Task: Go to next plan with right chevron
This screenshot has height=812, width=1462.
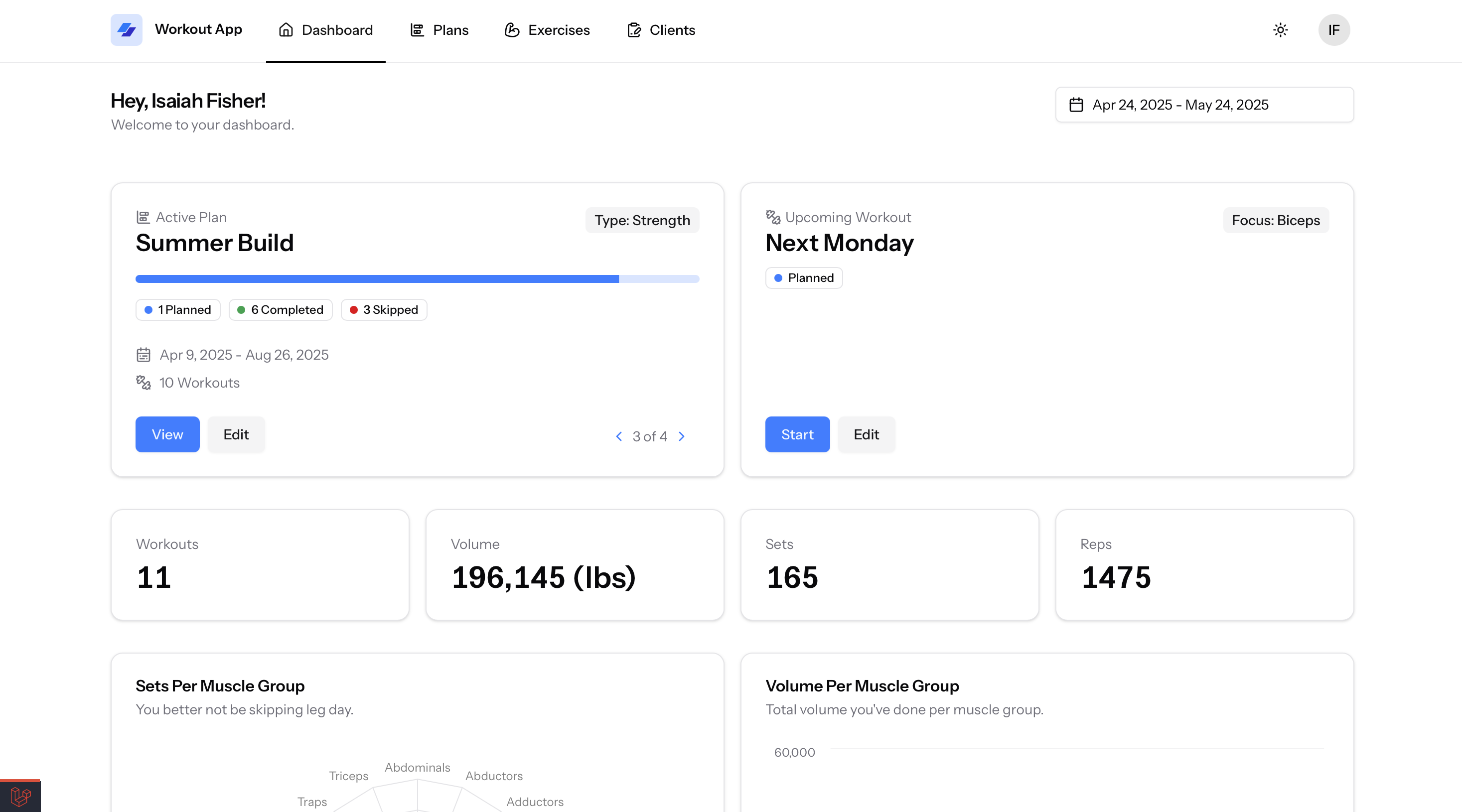Action: (x=682, y=436)
